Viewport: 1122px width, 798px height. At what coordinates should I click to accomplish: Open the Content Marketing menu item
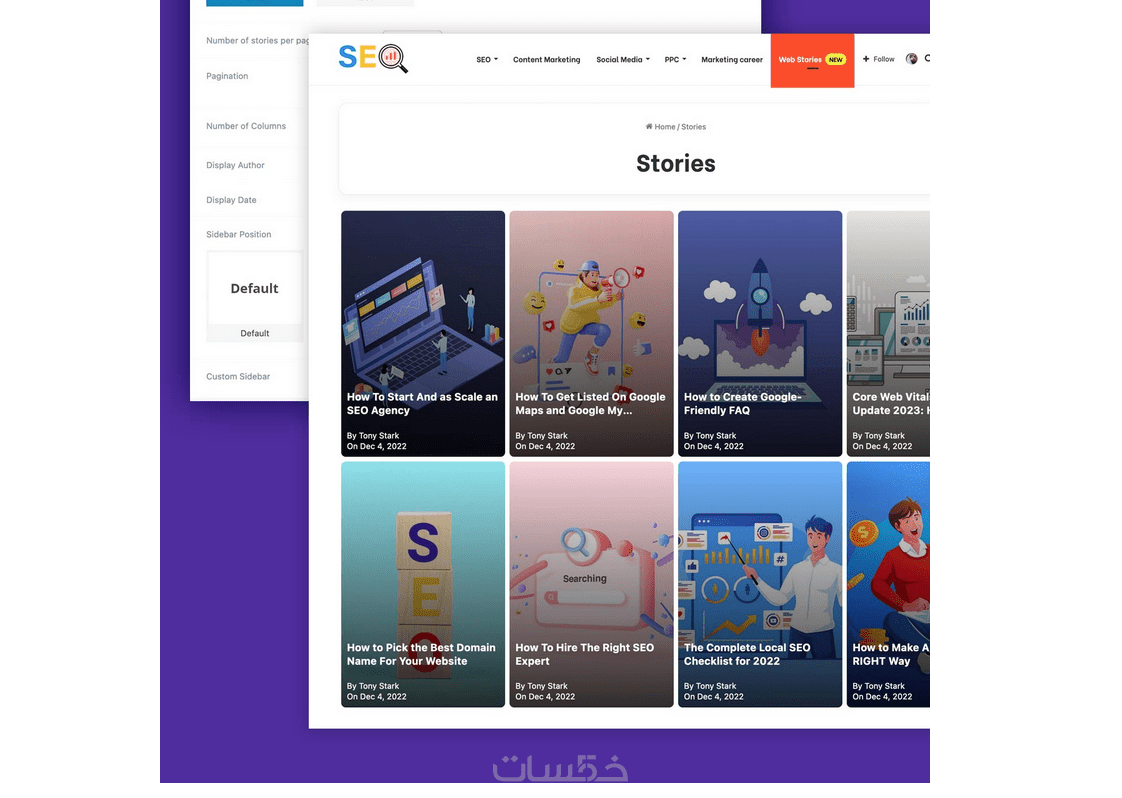[x=546, y=59]
